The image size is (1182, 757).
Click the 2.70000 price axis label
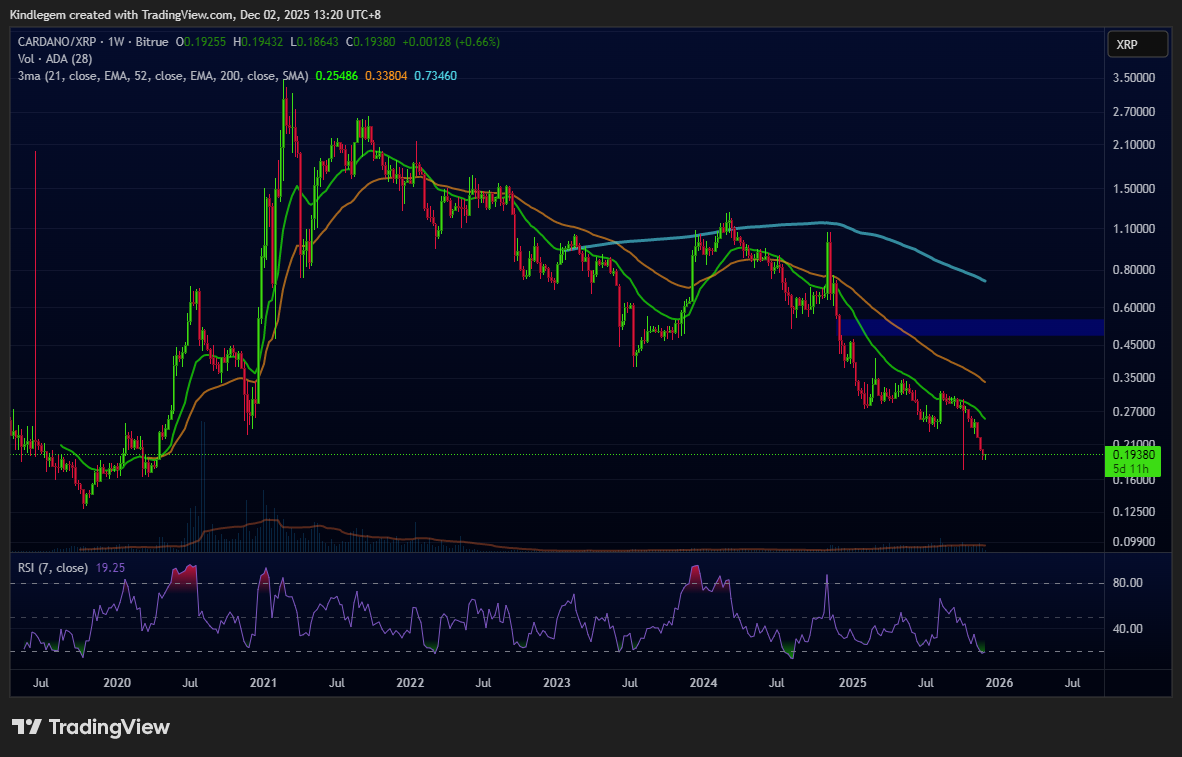pos(1133,112)
